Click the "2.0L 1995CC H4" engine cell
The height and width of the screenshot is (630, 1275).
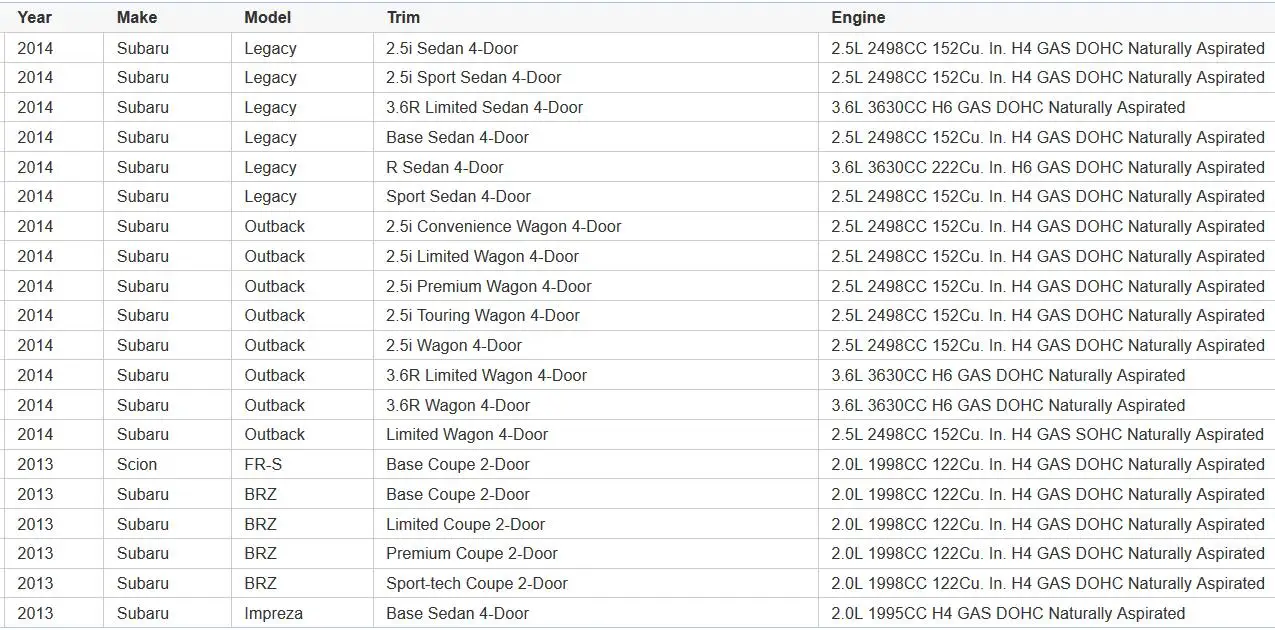coord(1046,613)
